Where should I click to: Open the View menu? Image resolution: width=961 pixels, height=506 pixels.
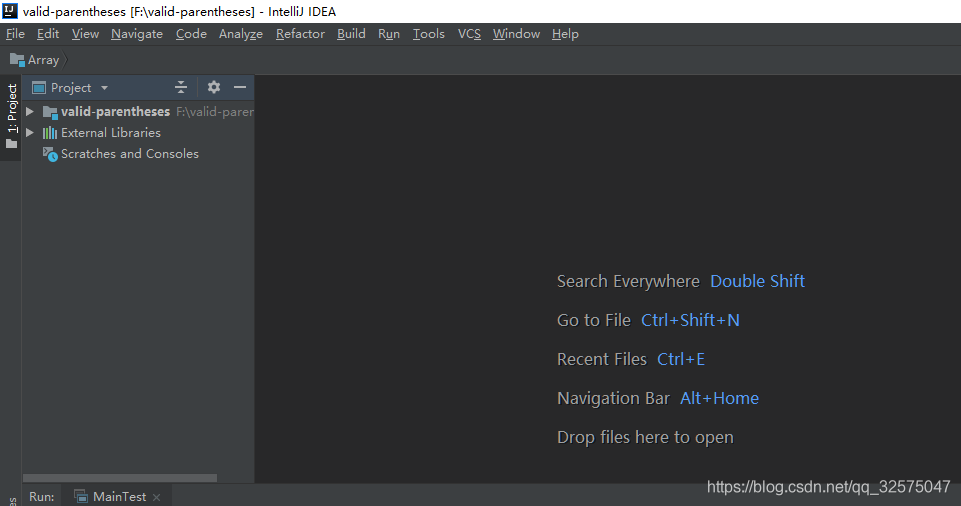85,34
